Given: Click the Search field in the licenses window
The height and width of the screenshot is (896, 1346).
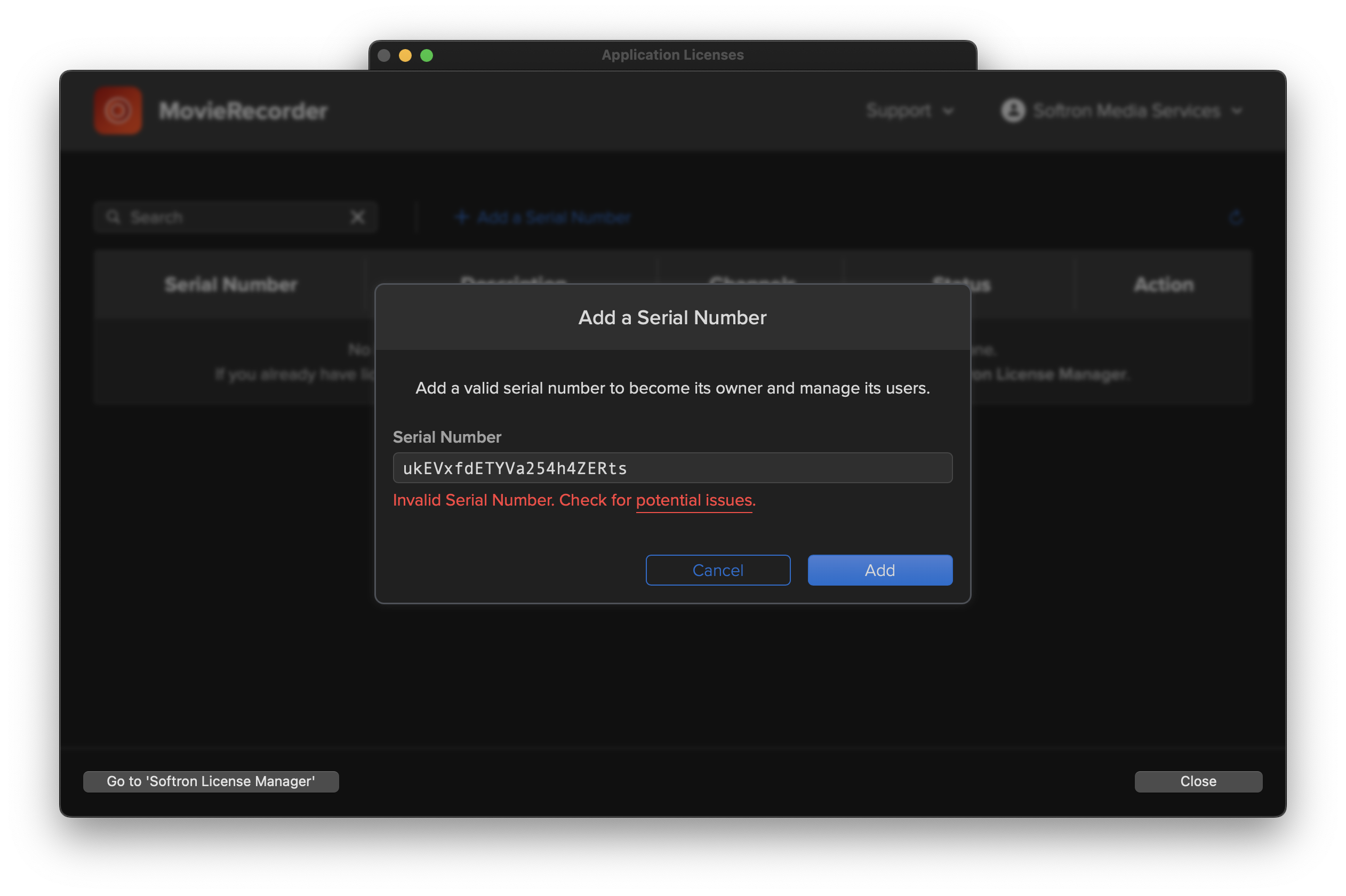Looking at the screenshot, I should [x=235, y=217].
